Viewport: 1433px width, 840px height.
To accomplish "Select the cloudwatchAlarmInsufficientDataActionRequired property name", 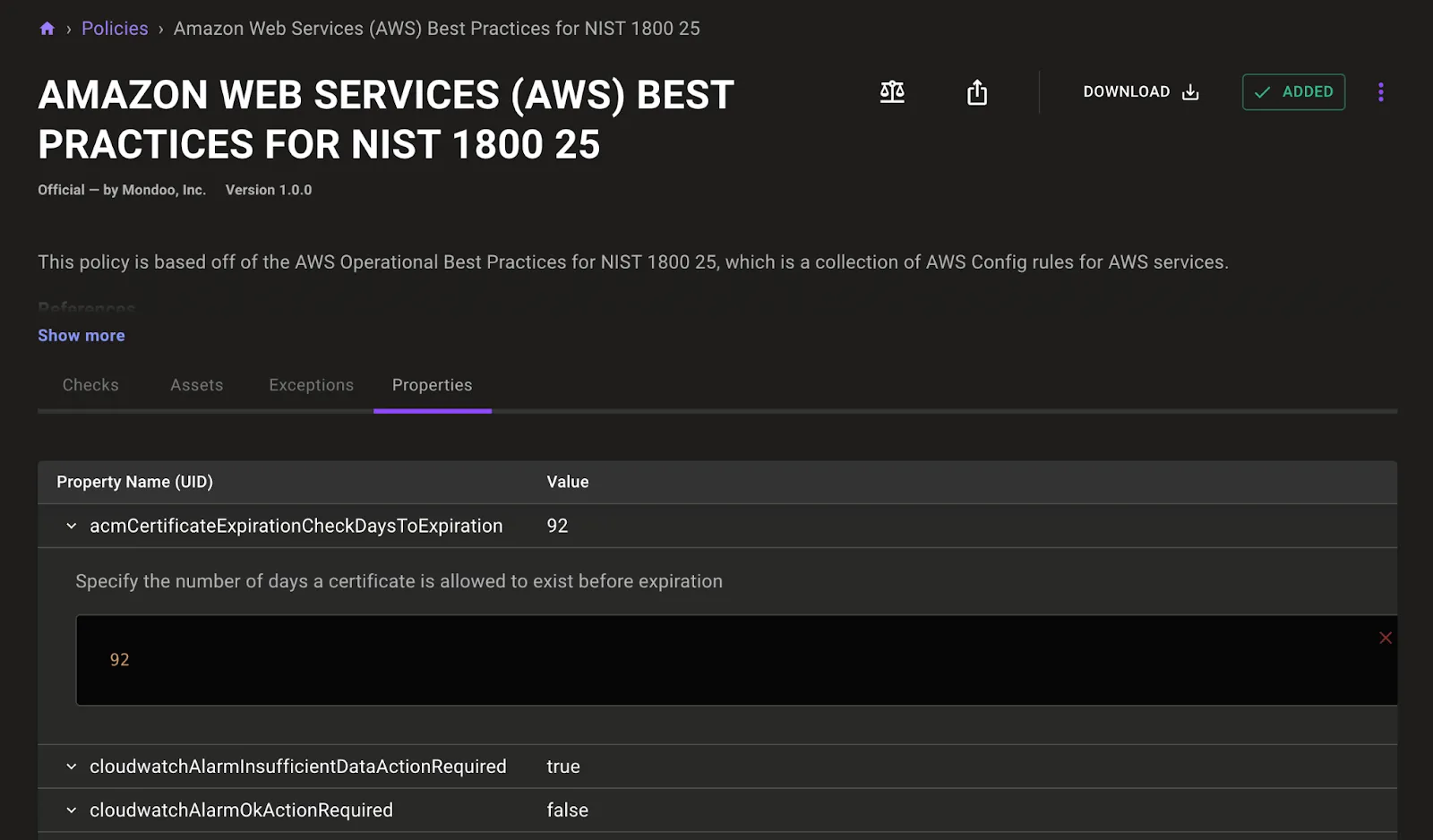I will [x=298, y=767].
